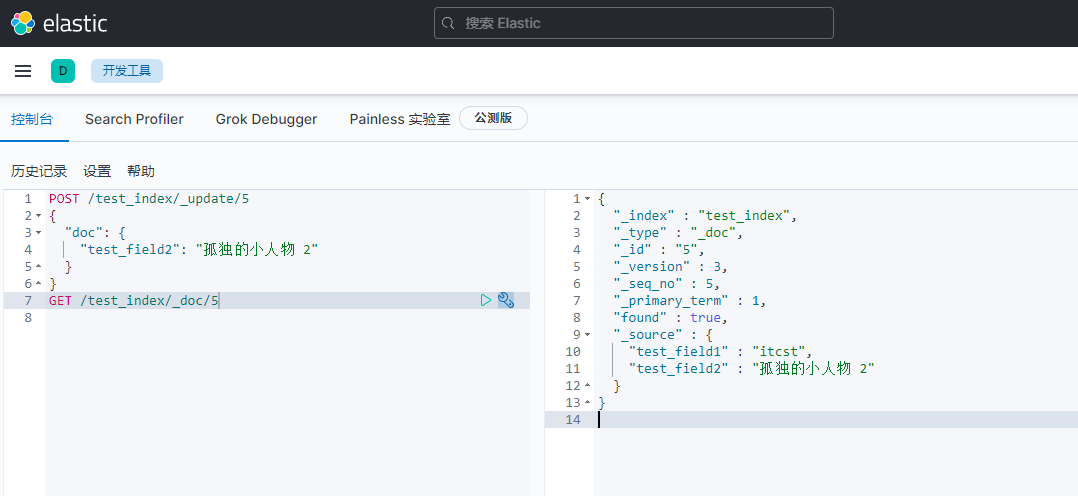Fold the "_source" block in response
1078x496 pixels.
587,335
